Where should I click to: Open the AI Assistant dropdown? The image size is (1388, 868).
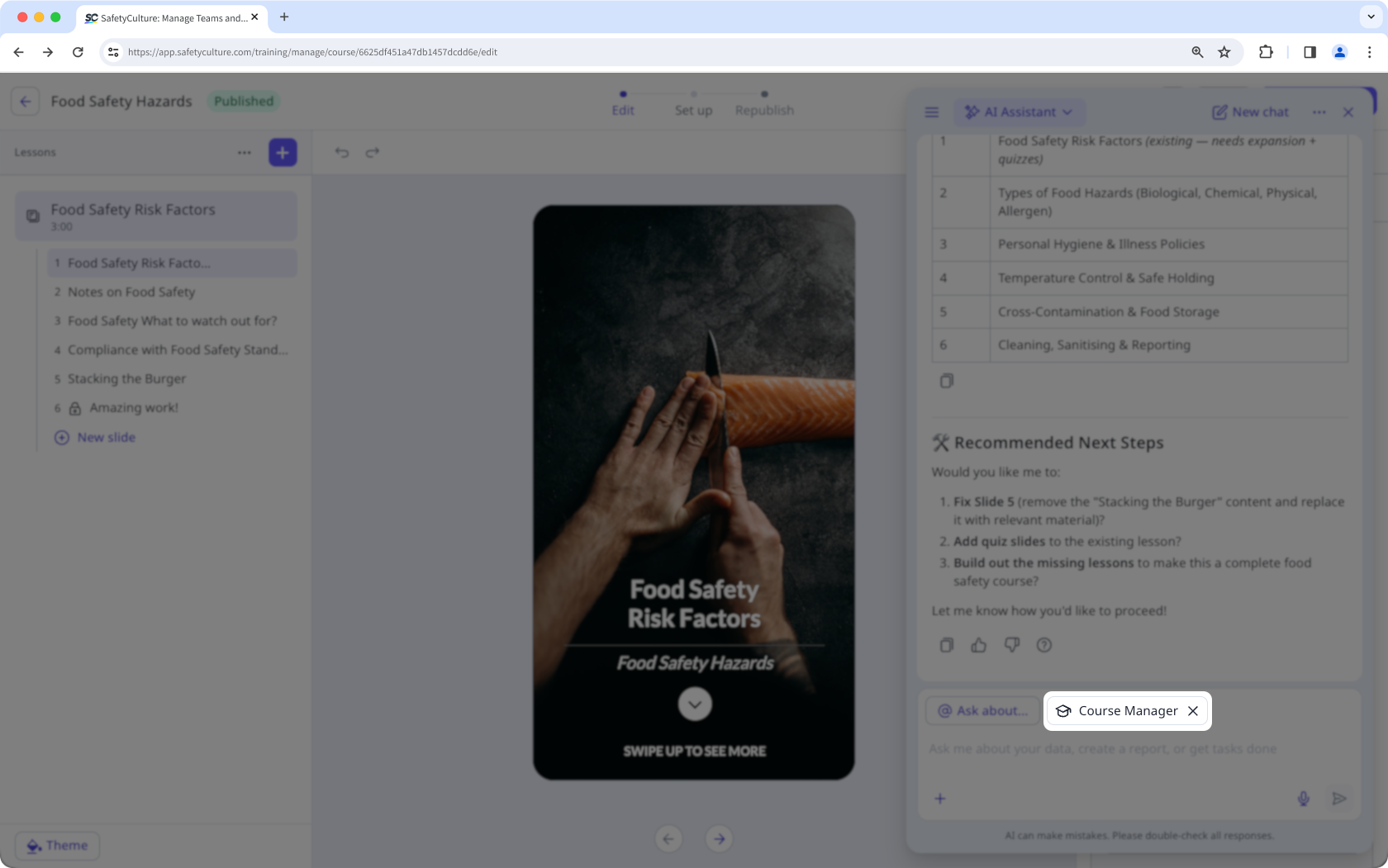(x=1019, y=112)
